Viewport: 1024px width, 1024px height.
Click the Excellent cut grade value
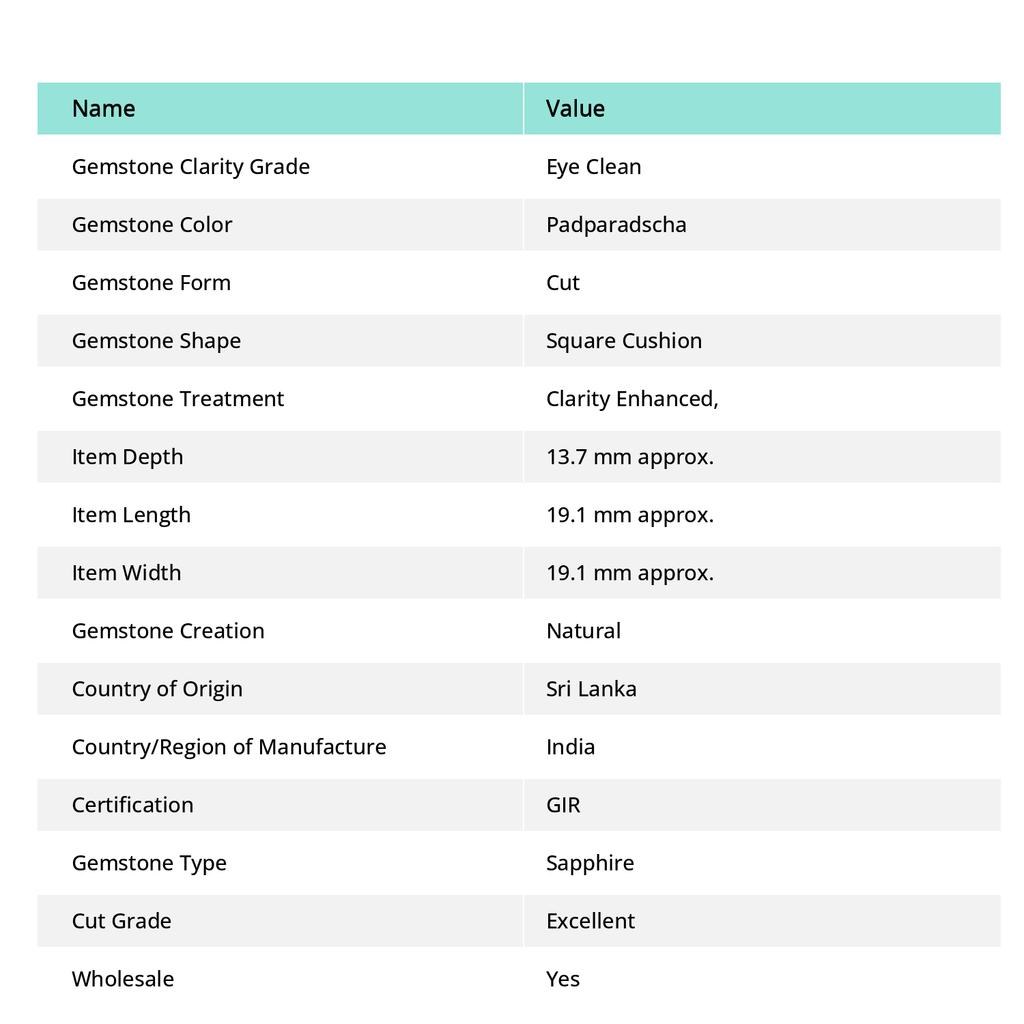point(590,921)
